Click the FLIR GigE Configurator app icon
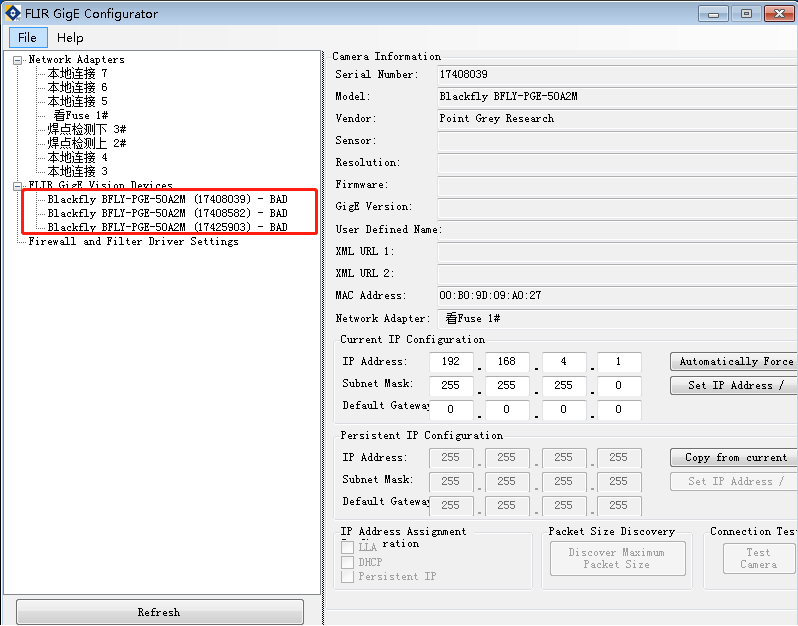Image resolution: width=798 pixels, height=626 pixels. point(12,13)
